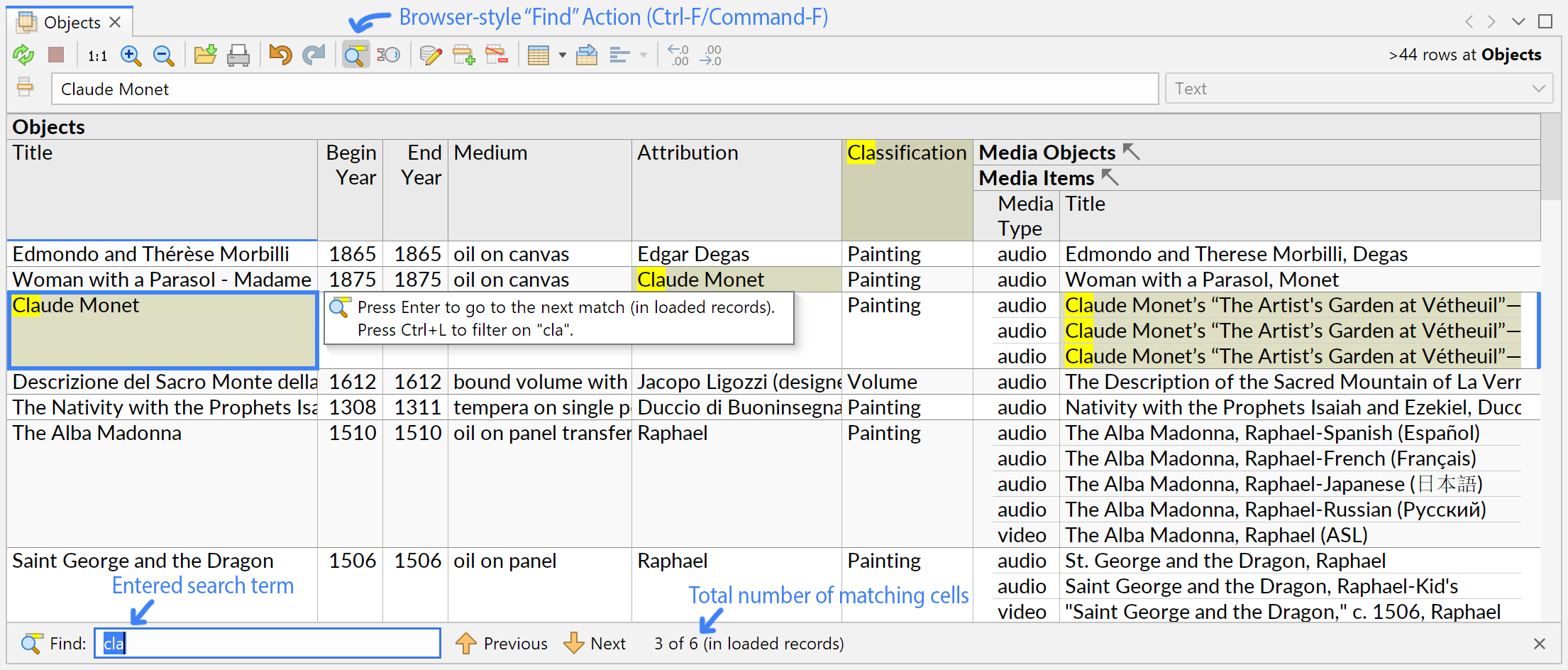Select The Alba Madonna, Raphael (ASL) media title
The image size is (1568, 670).
1291,535
